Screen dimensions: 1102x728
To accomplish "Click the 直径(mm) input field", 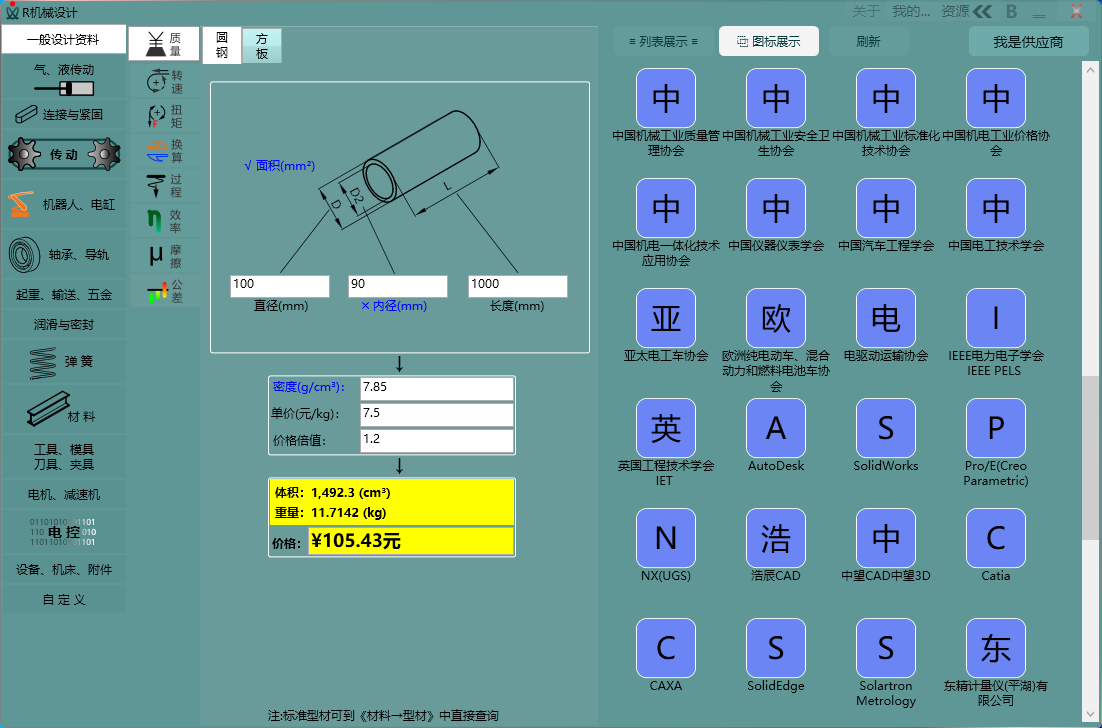I will [x=280, y=286].
